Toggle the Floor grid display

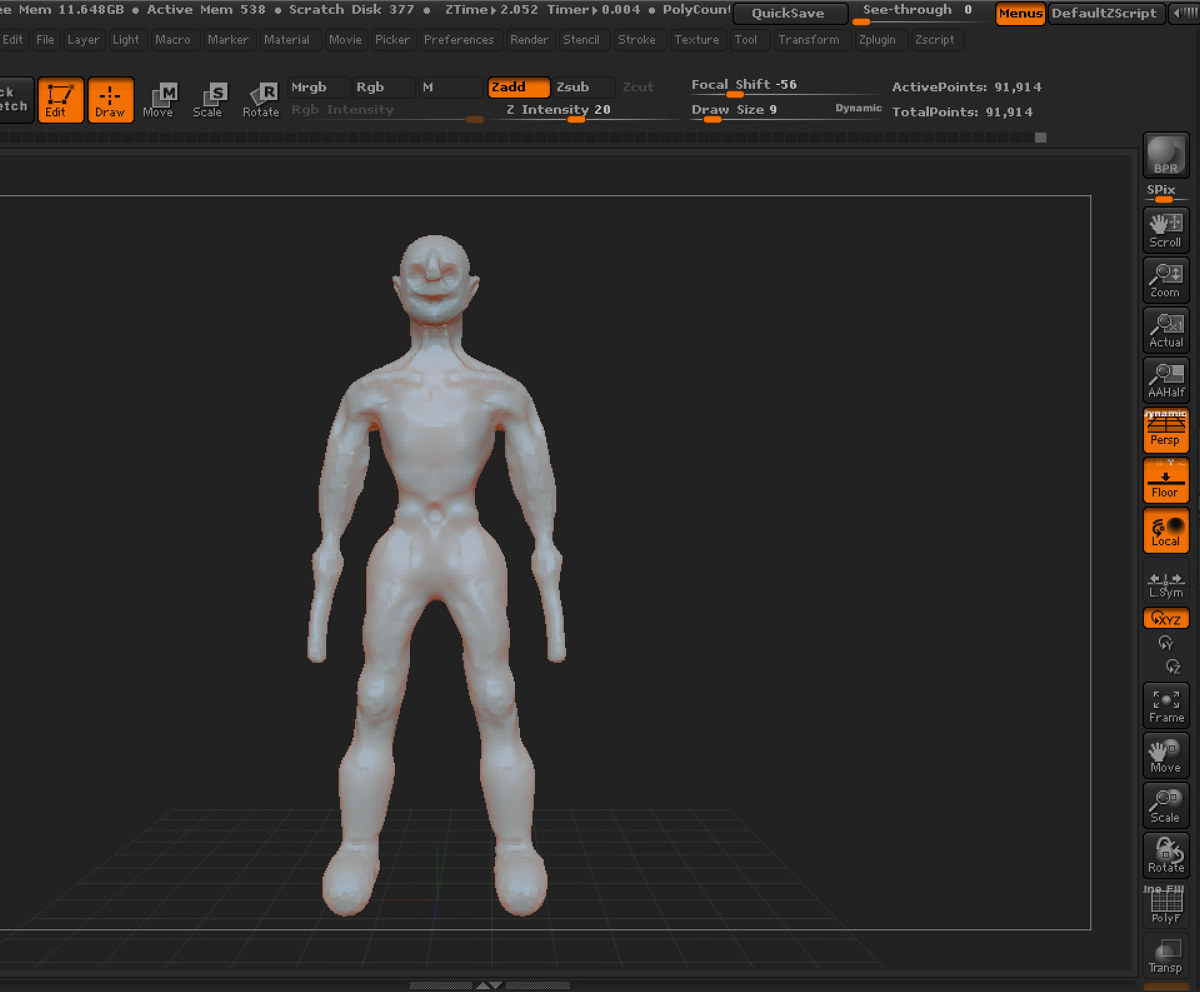[x=1165, y=481]
